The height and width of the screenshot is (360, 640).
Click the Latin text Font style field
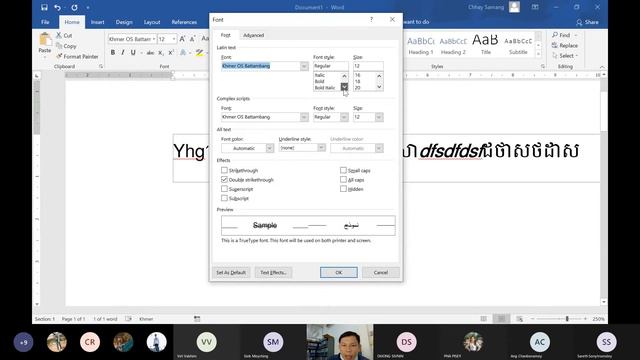331,66
